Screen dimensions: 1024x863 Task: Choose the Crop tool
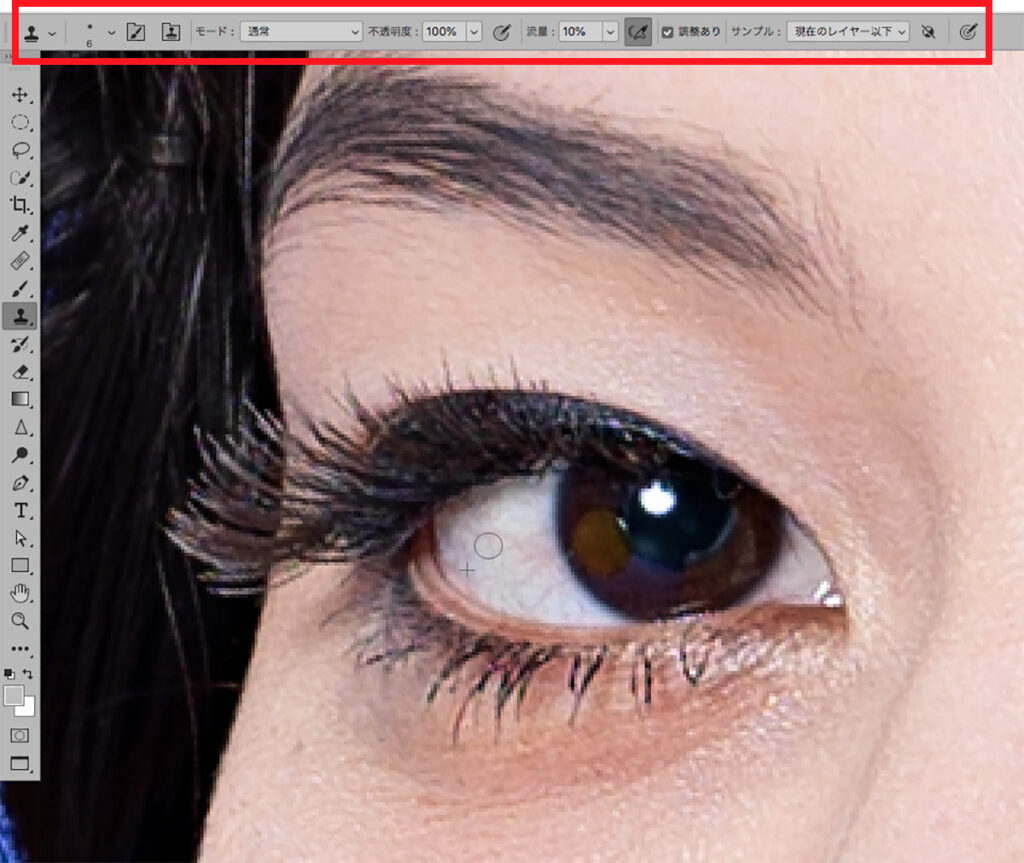click(19, 206)
